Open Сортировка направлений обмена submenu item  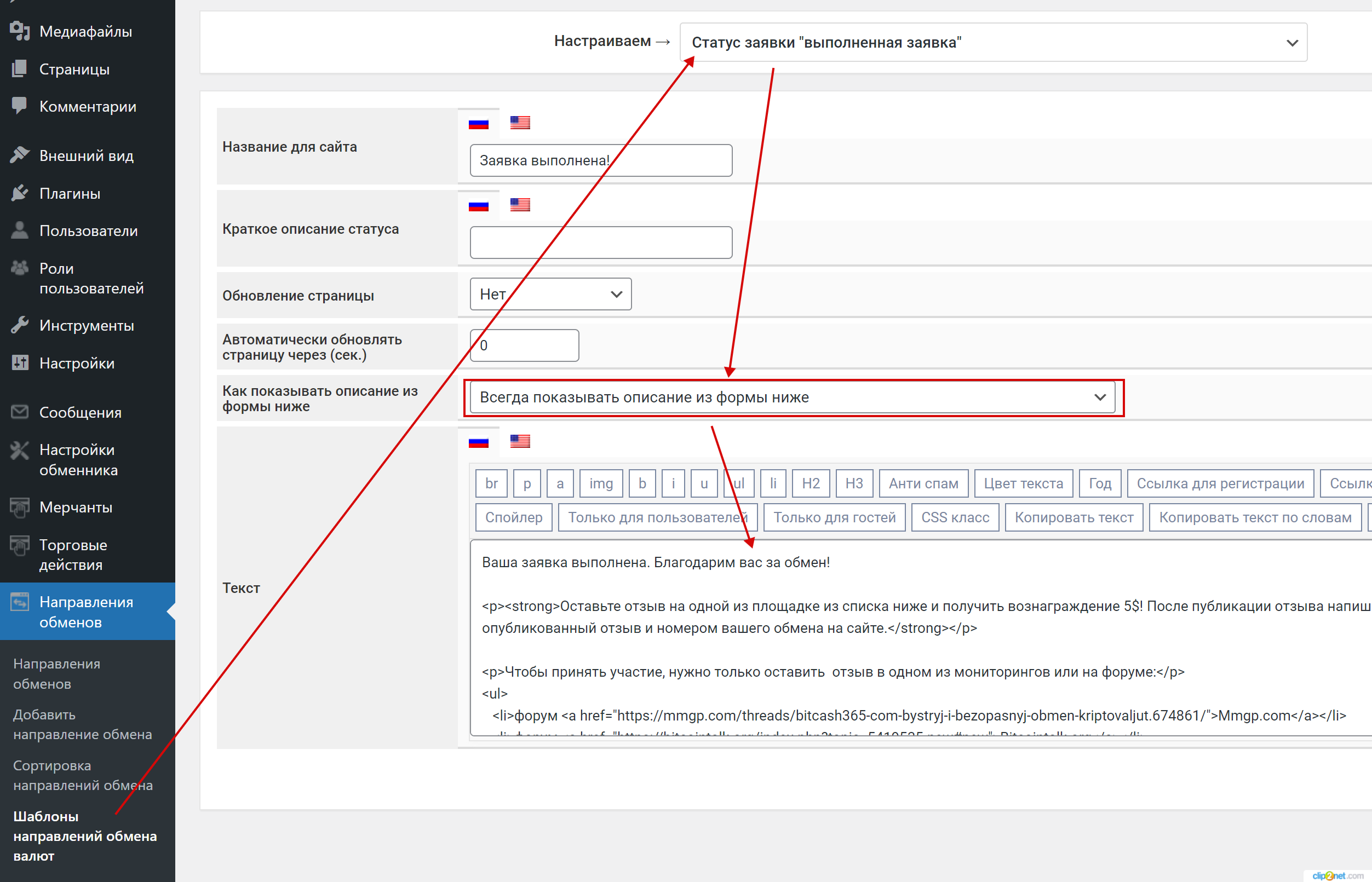(83, 775)
